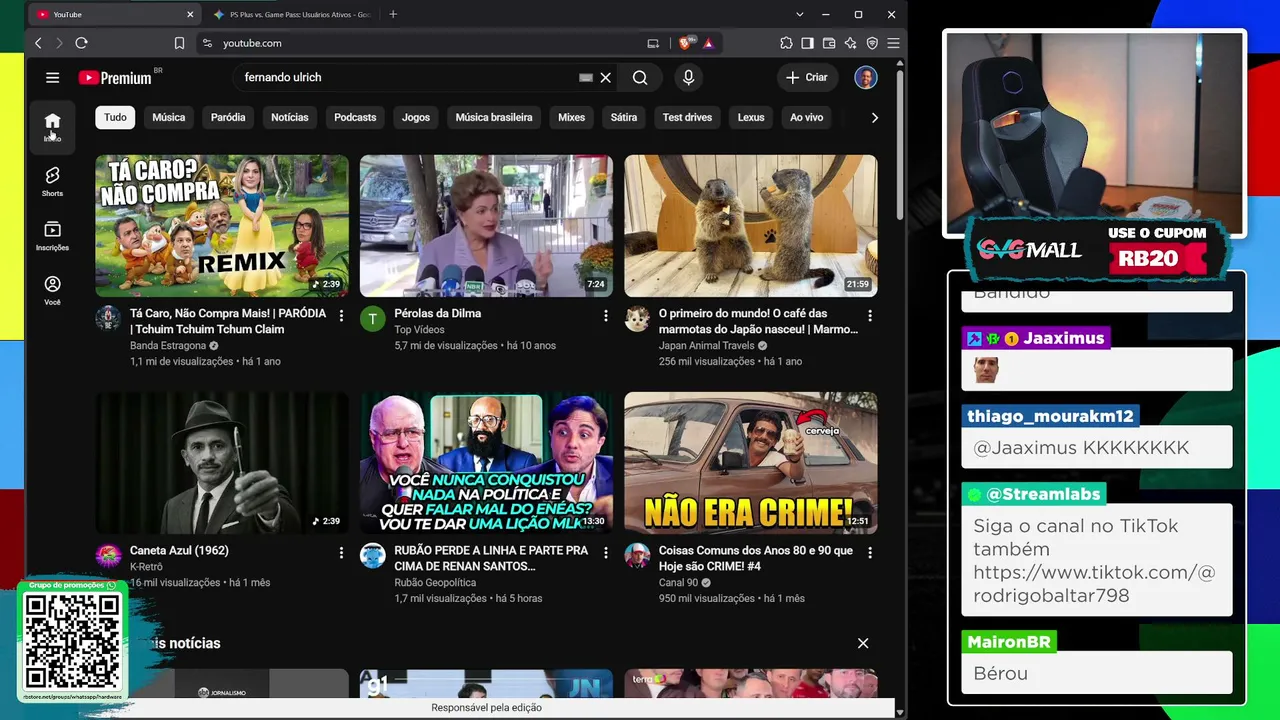Open the Banda Estragona channel avatar
This screenshot has width=1280, height=720.
tap(108, 319)
